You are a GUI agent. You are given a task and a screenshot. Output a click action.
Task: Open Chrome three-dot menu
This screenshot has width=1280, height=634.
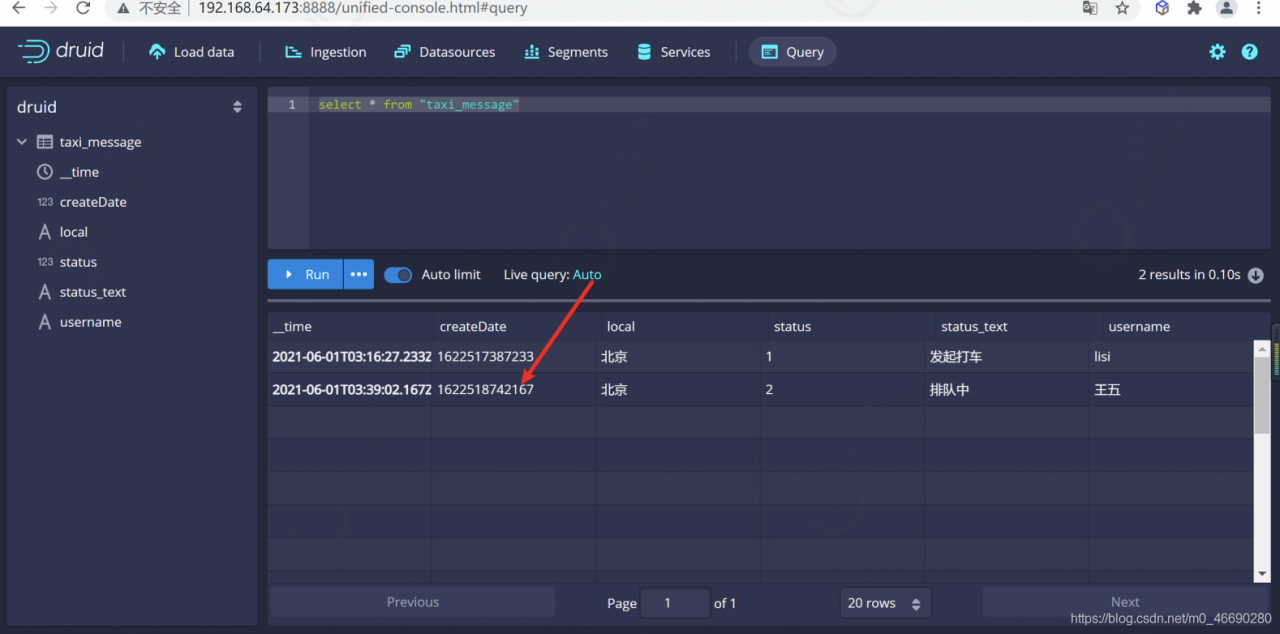pos(1258,8)
